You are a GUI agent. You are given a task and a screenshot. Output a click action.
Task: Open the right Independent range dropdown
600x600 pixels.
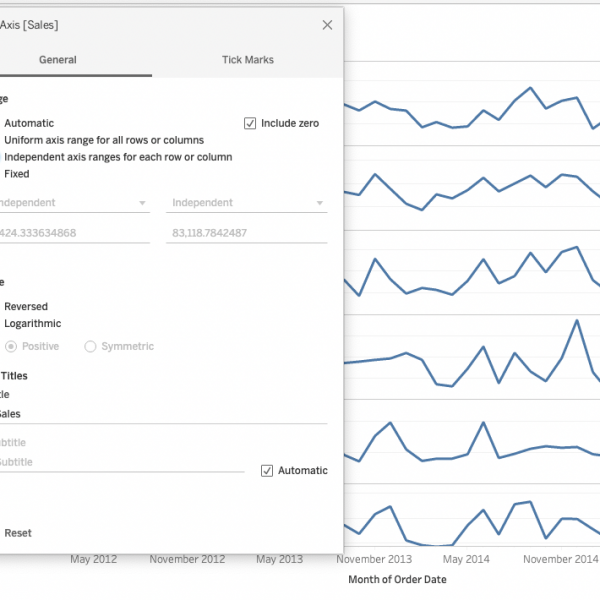[247, 203]
